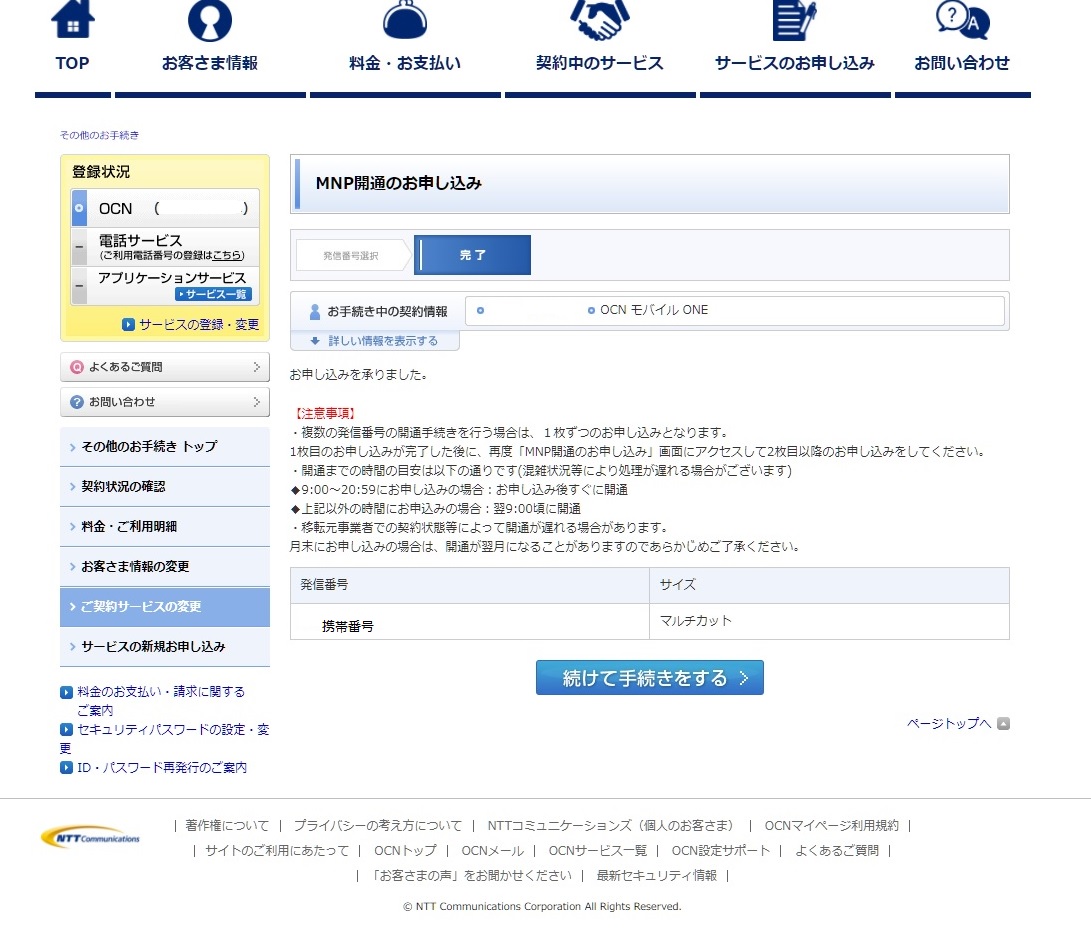Viewport: 1091px width, 931px height.
Task: Click the マルチカット size cell
Action: [x=829, y=621]
